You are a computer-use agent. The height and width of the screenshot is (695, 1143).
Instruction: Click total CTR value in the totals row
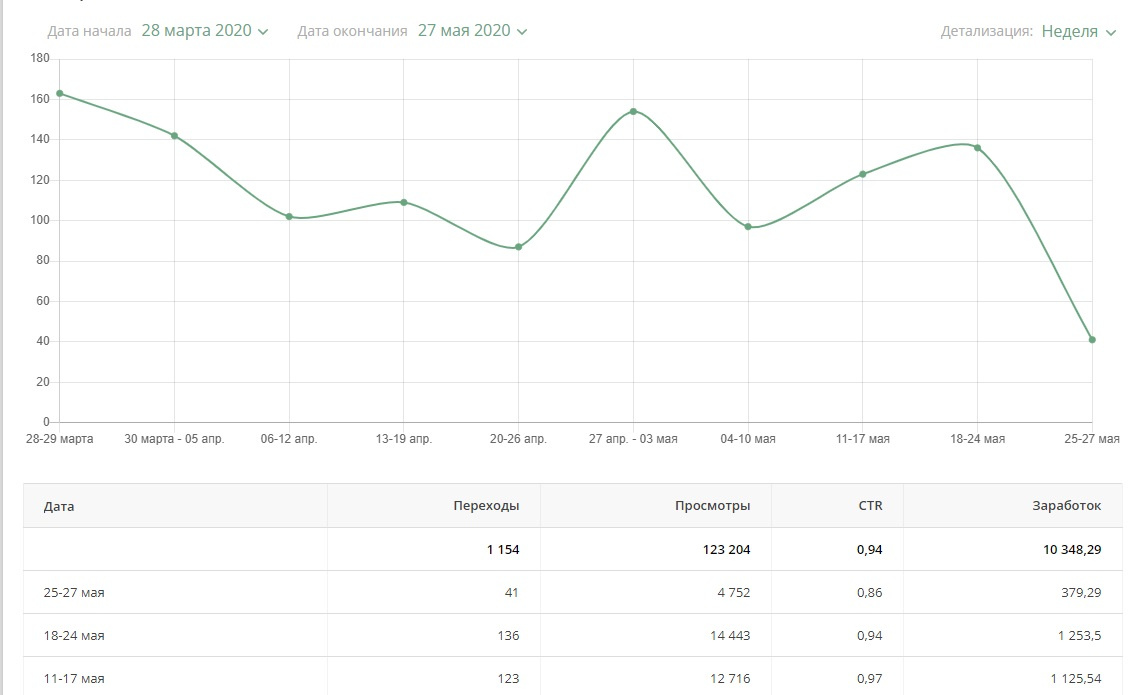[x=870, y=550]
